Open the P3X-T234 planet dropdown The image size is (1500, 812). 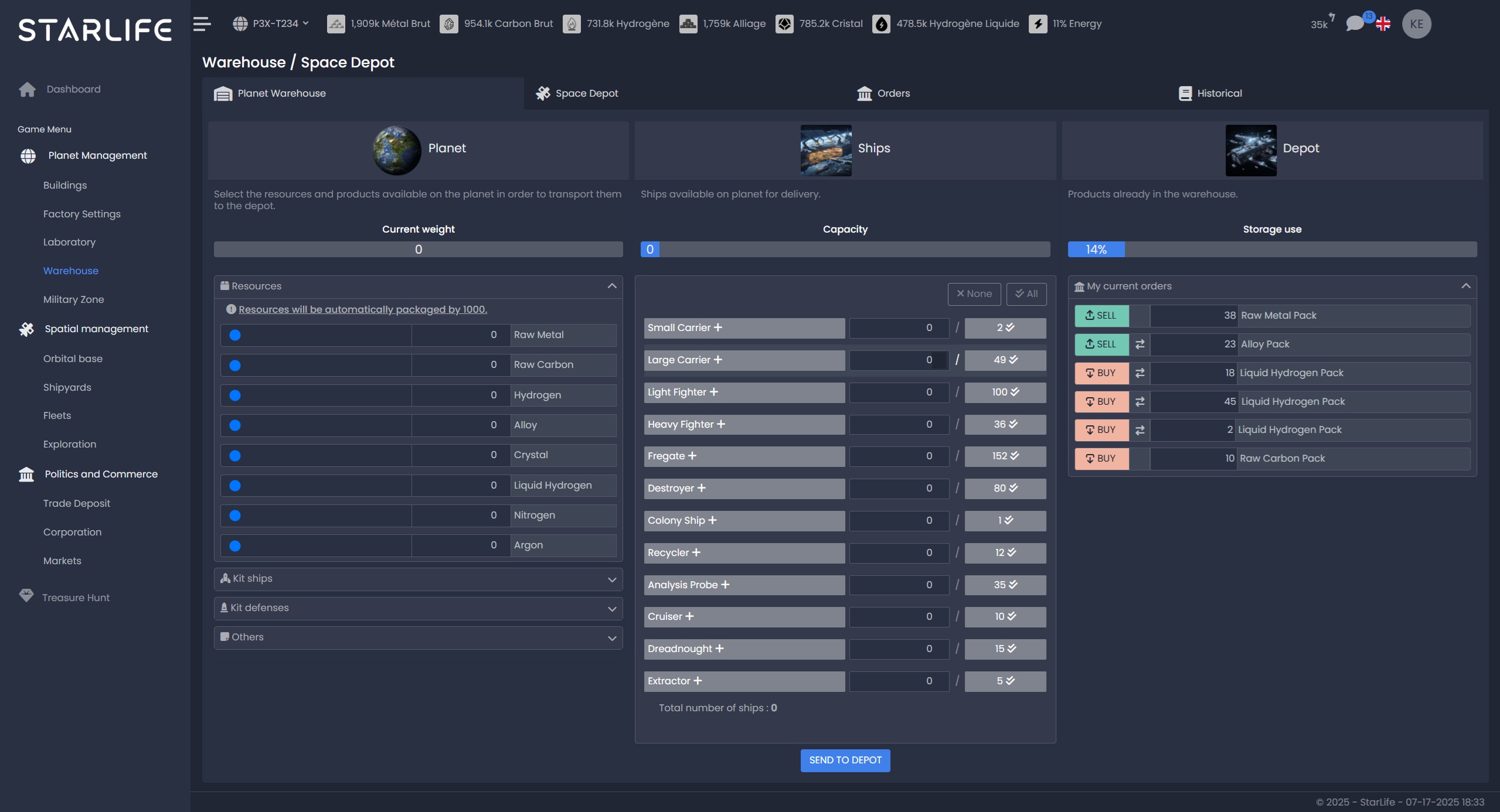click(271, 24)
